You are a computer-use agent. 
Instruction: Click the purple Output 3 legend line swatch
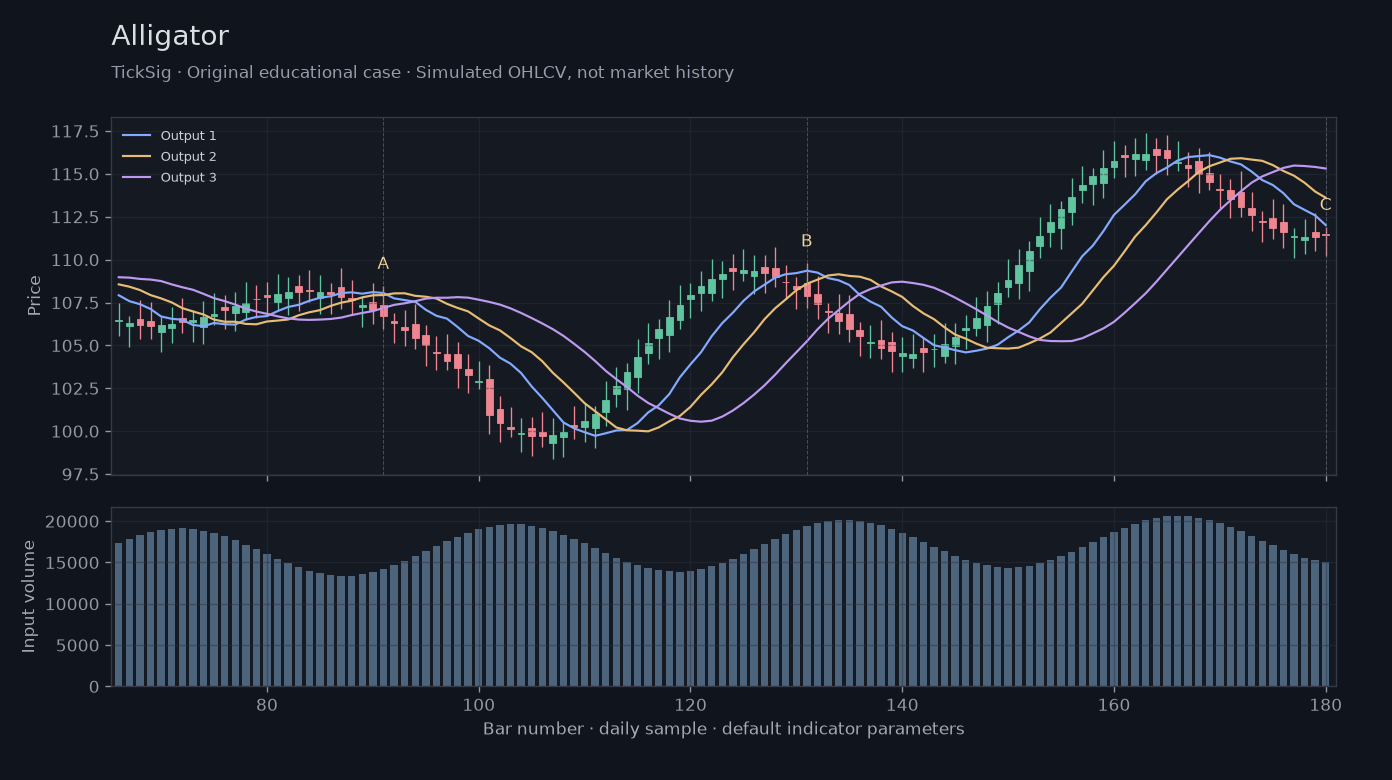tap(137, 178)
